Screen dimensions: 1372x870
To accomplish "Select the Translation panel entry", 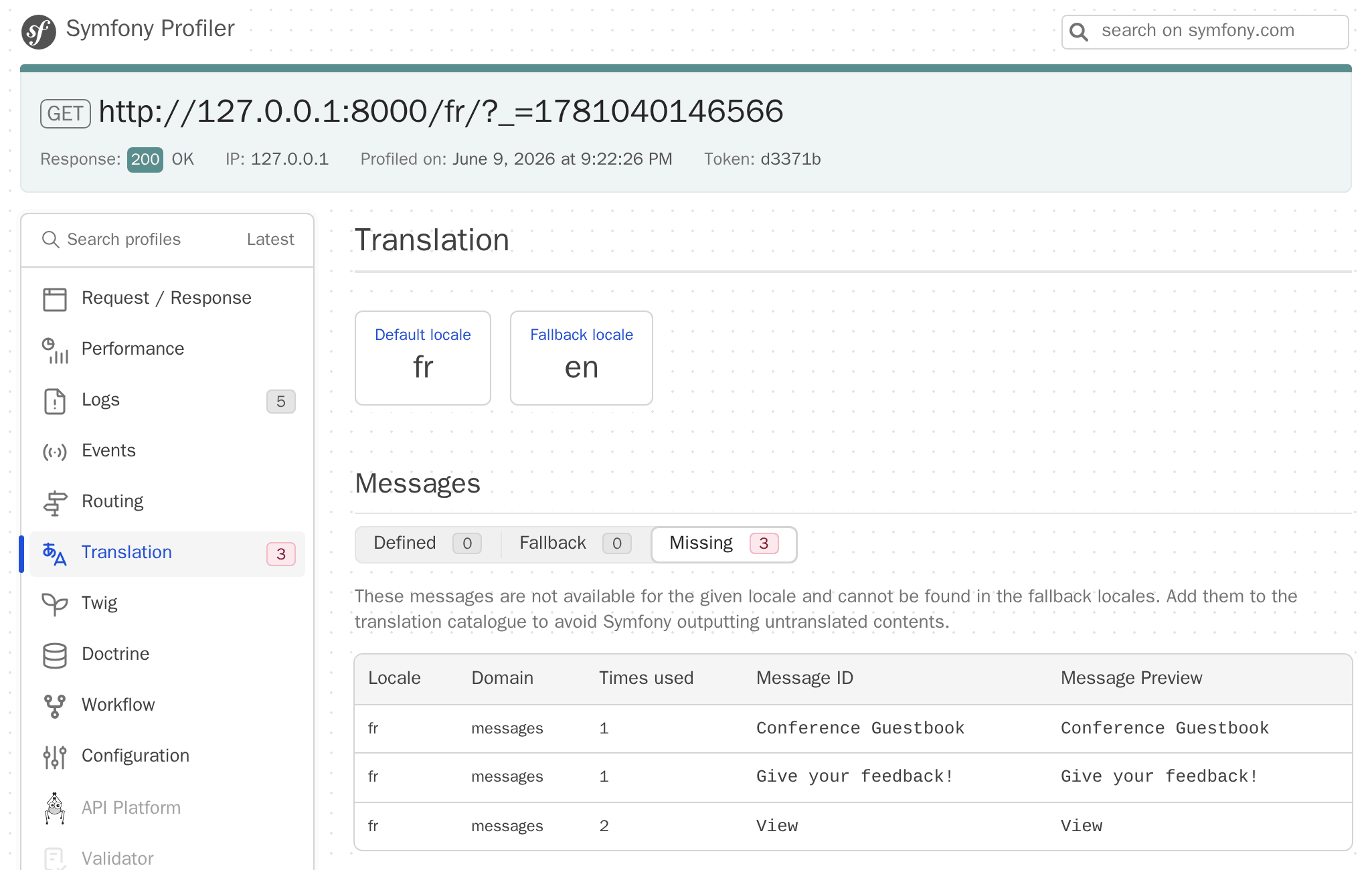I will (167, 553).
